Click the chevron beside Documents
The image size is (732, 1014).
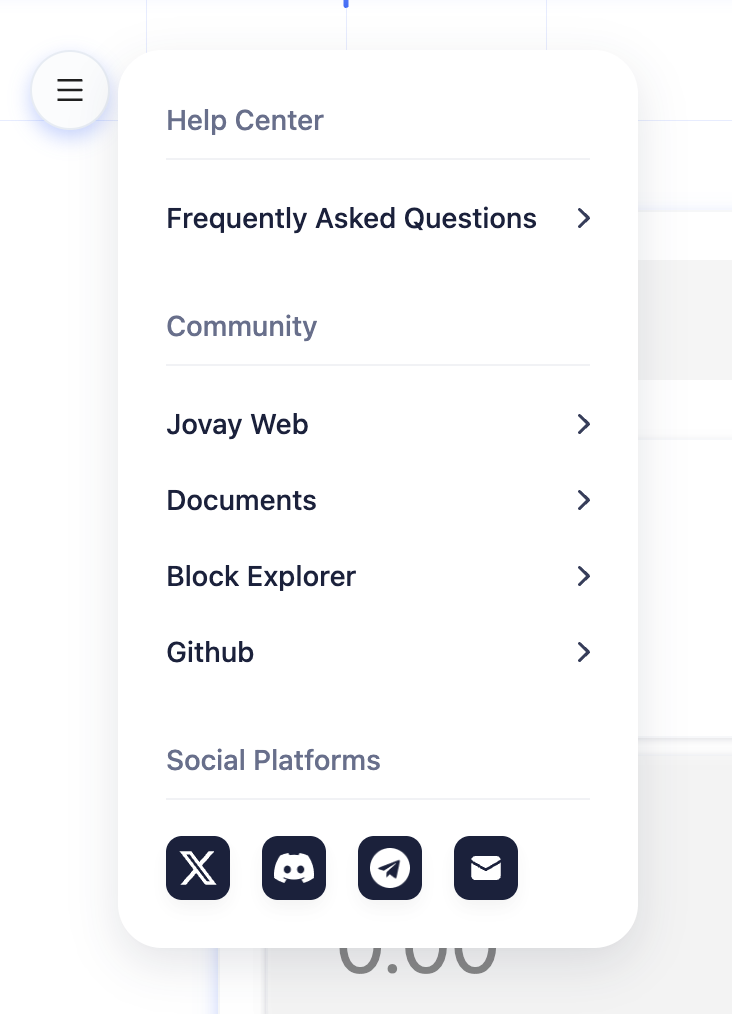pos(584,500)
